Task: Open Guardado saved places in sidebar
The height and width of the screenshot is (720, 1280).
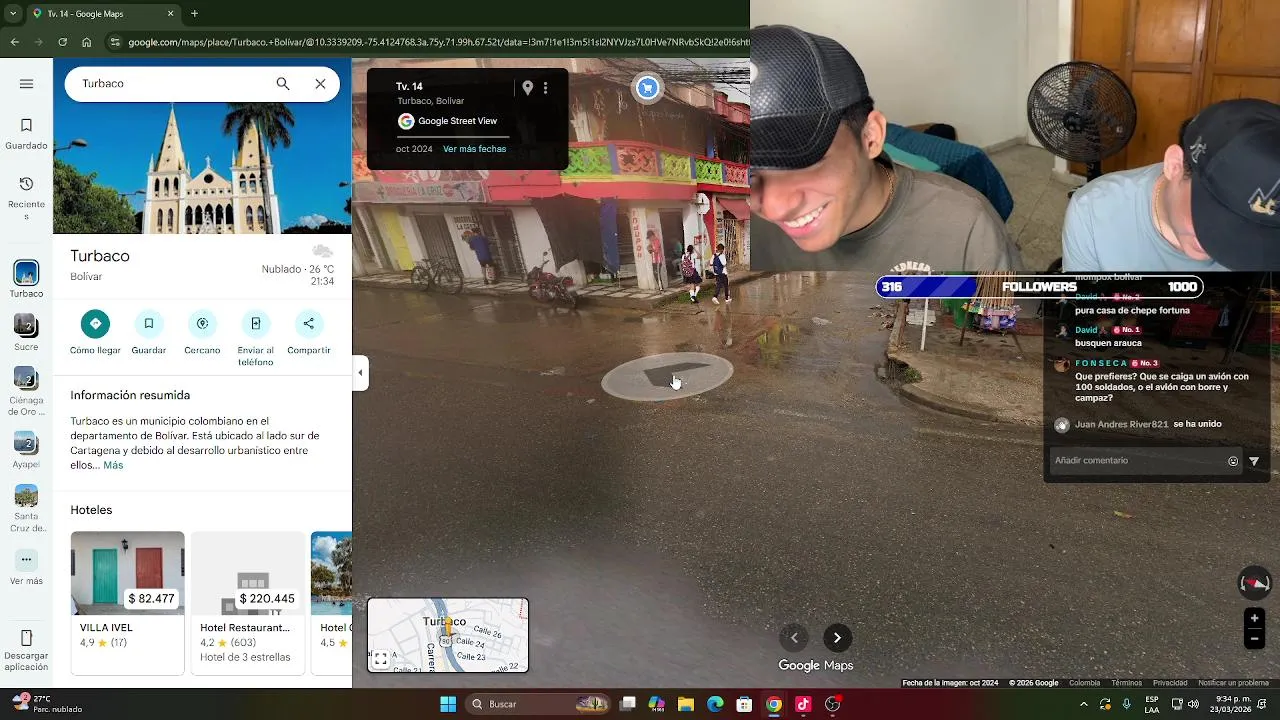Action: coord(26,134)
